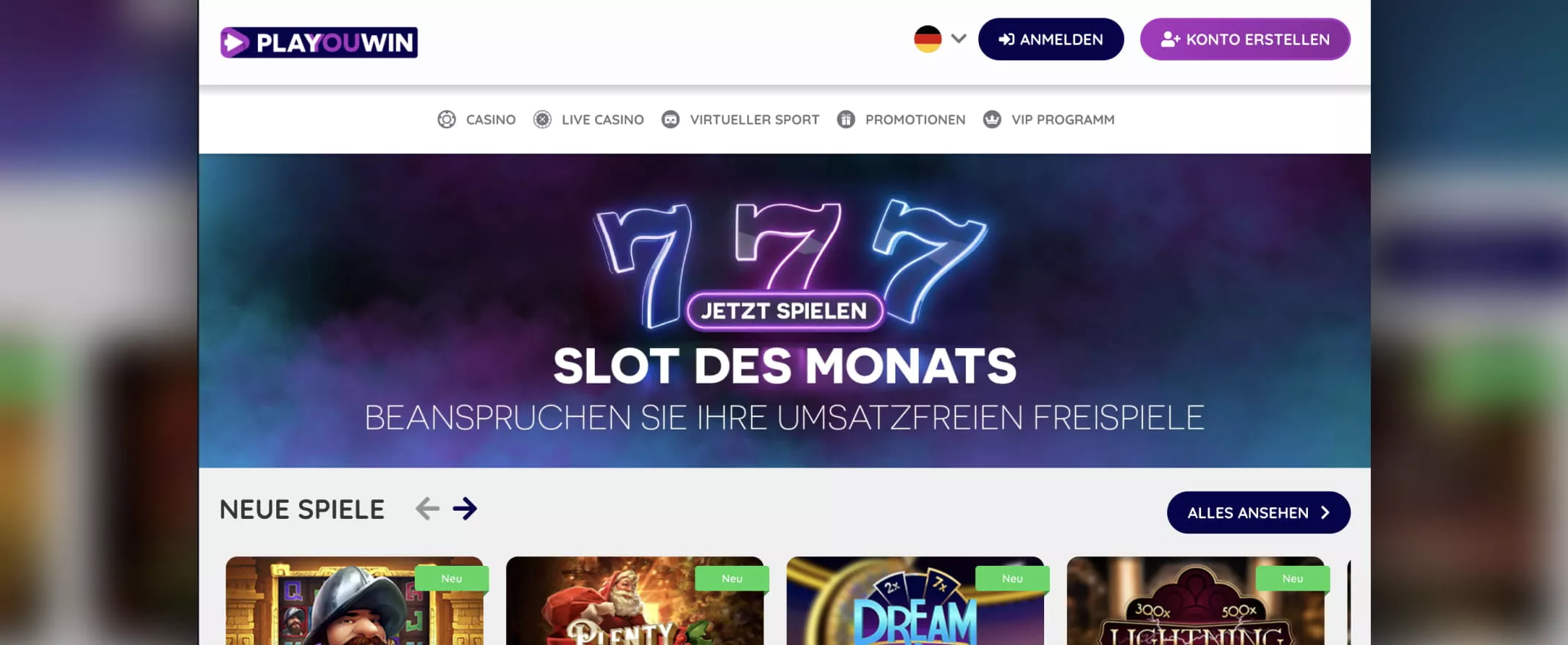This screenshot has height=645, width=1568.
Task: Click the Konto Erstellen button
Action: [x=1245, y=40]
